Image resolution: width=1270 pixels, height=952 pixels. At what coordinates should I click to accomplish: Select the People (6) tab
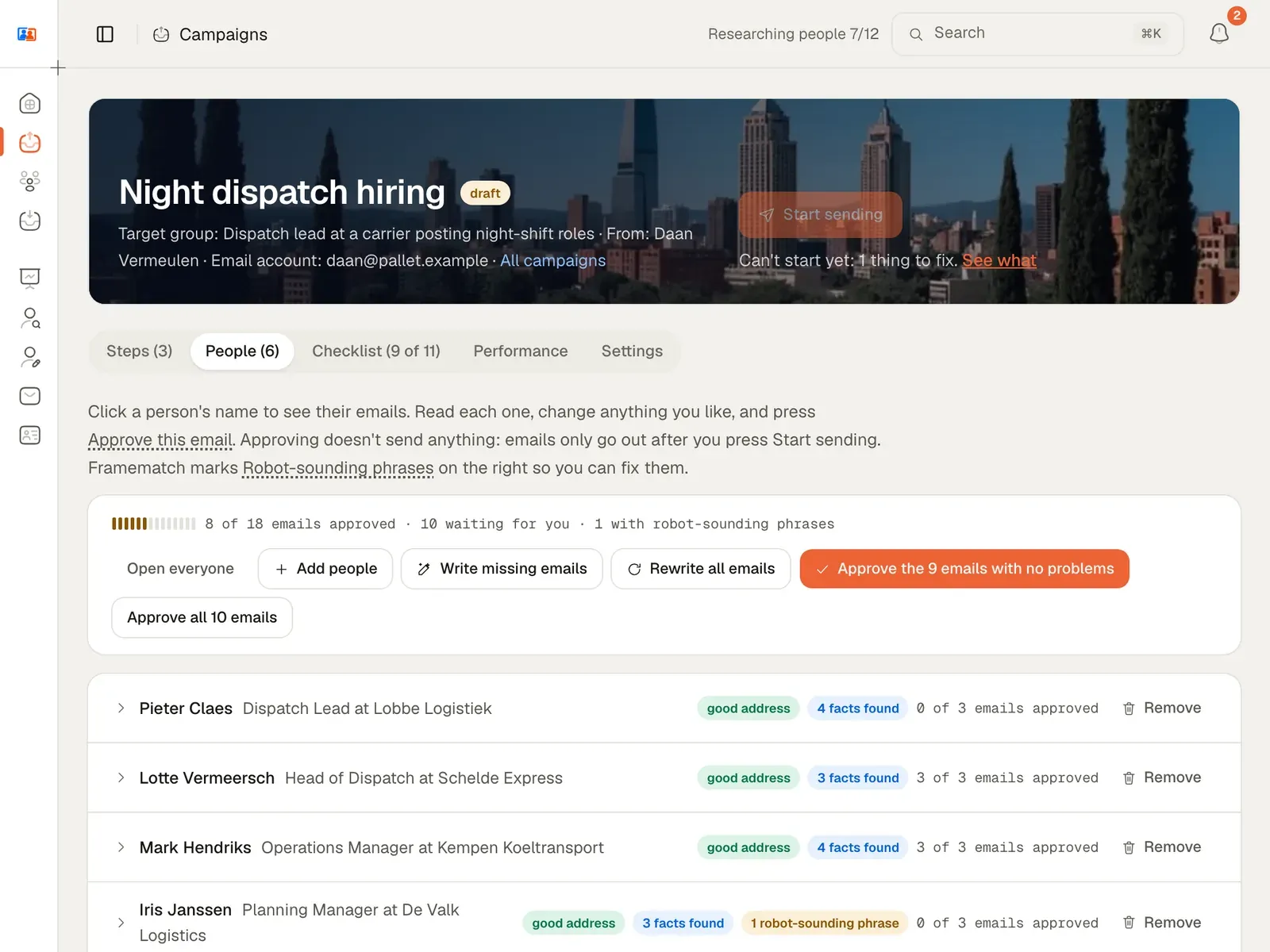(242, 351)
